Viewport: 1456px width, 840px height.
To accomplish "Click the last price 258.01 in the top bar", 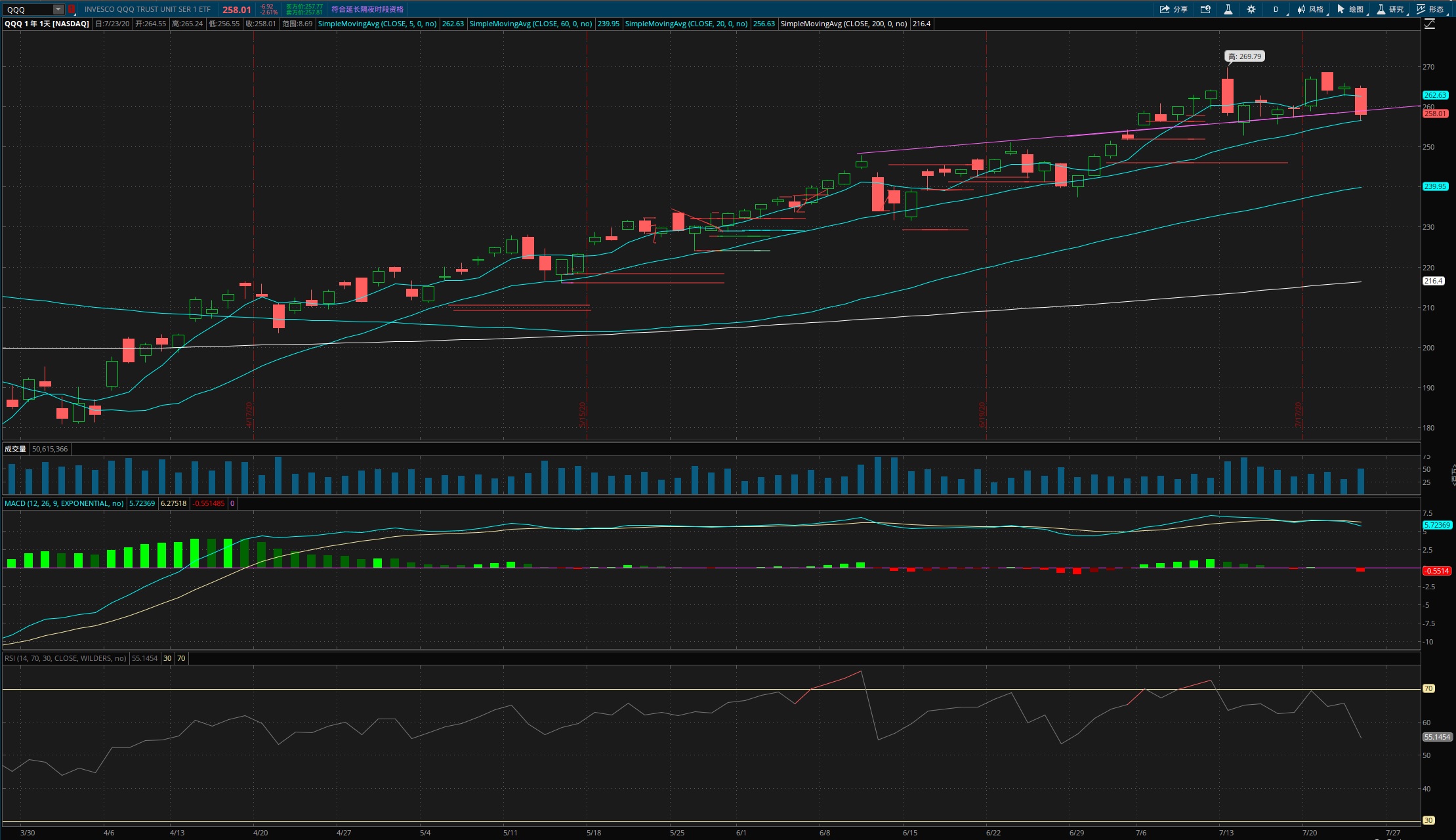I will [x=236, y=9].
